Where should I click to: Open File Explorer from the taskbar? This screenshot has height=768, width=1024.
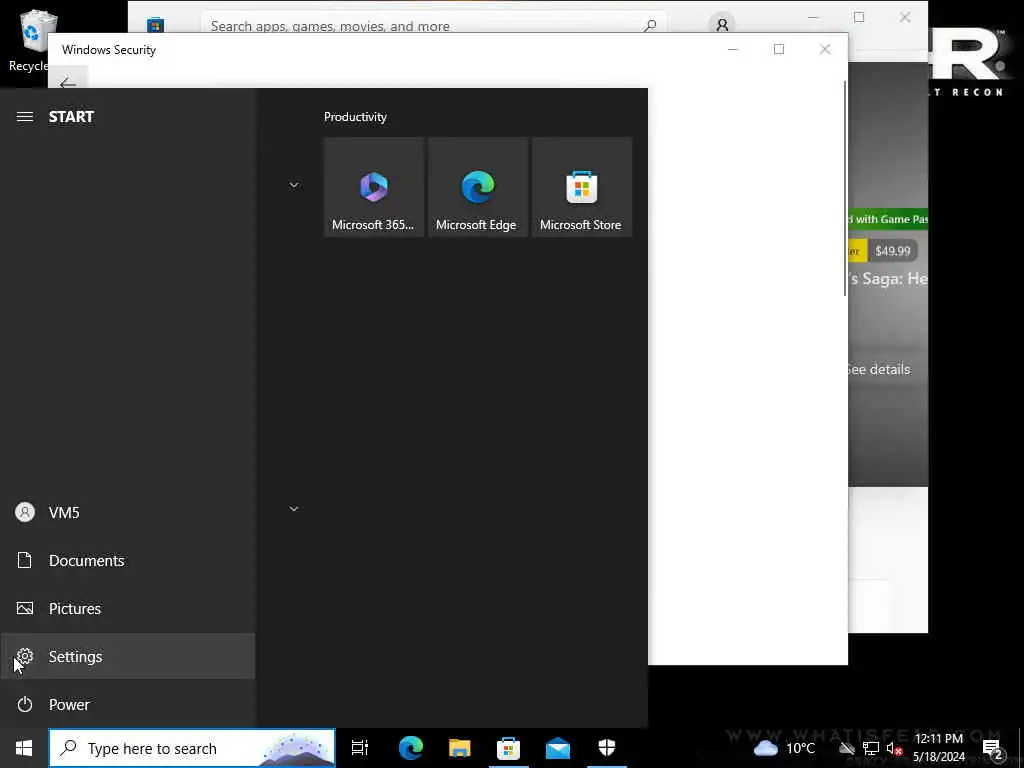pos(460,748)
